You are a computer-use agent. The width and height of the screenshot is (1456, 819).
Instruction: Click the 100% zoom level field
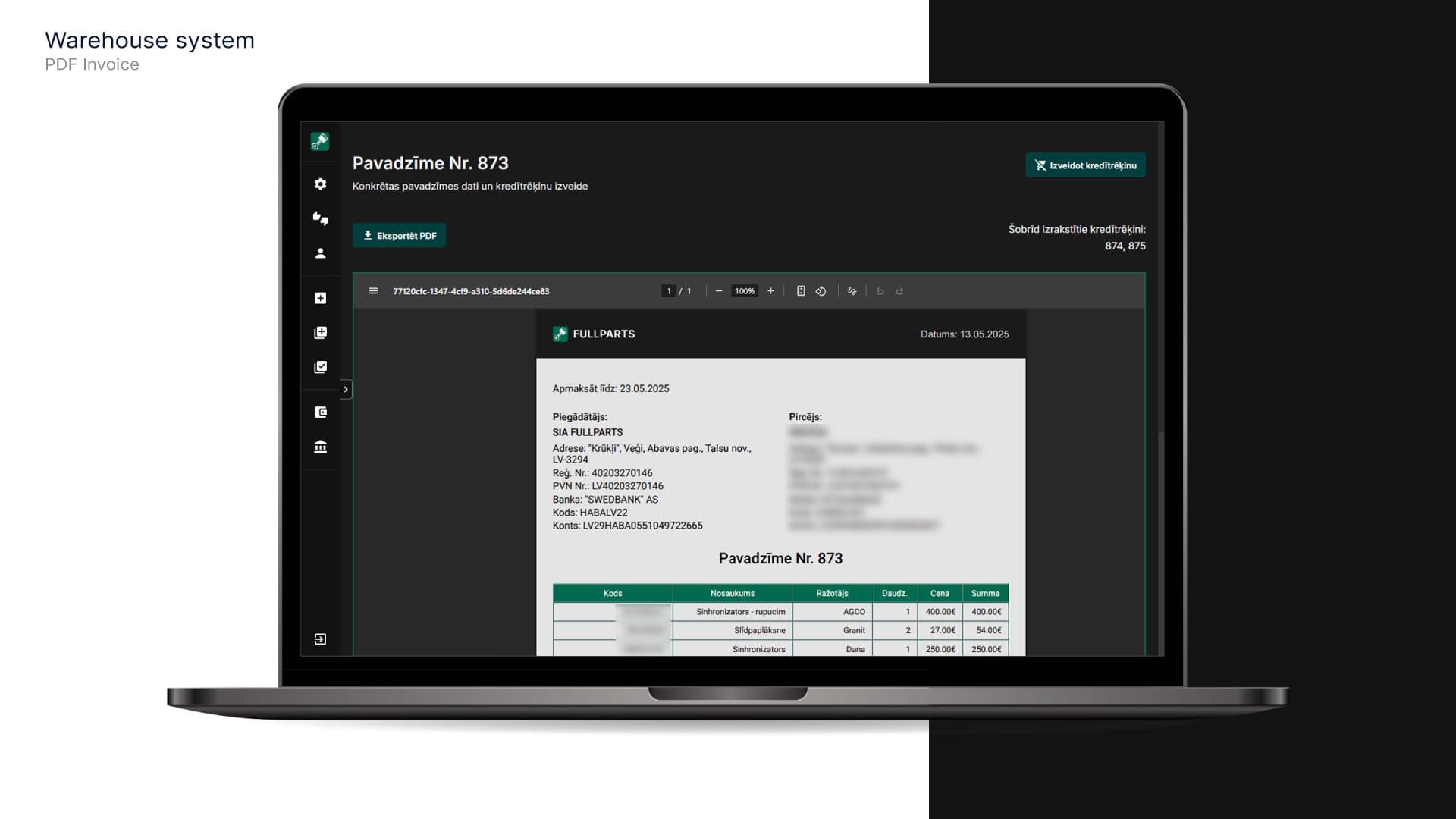click(x=745, y=291)
